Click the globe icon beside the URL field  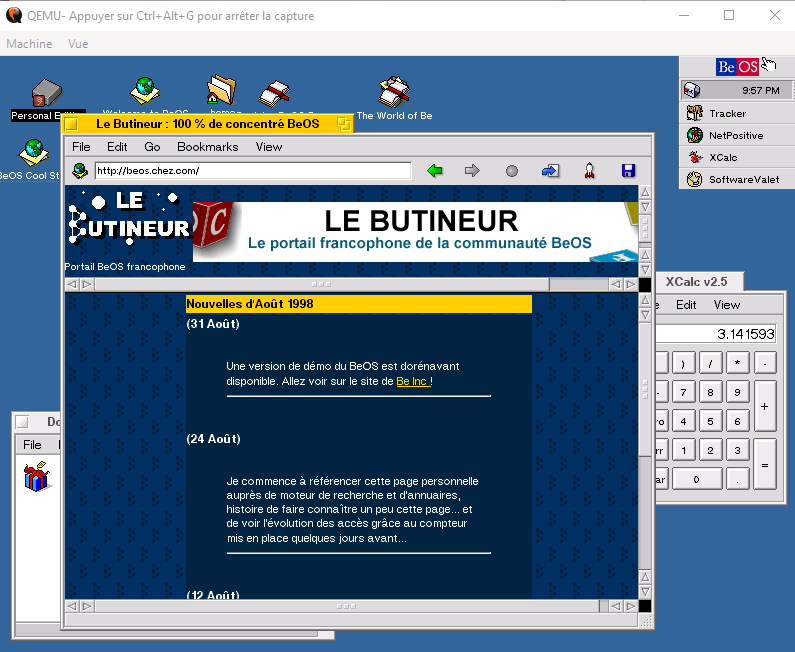tap(80, 171)
